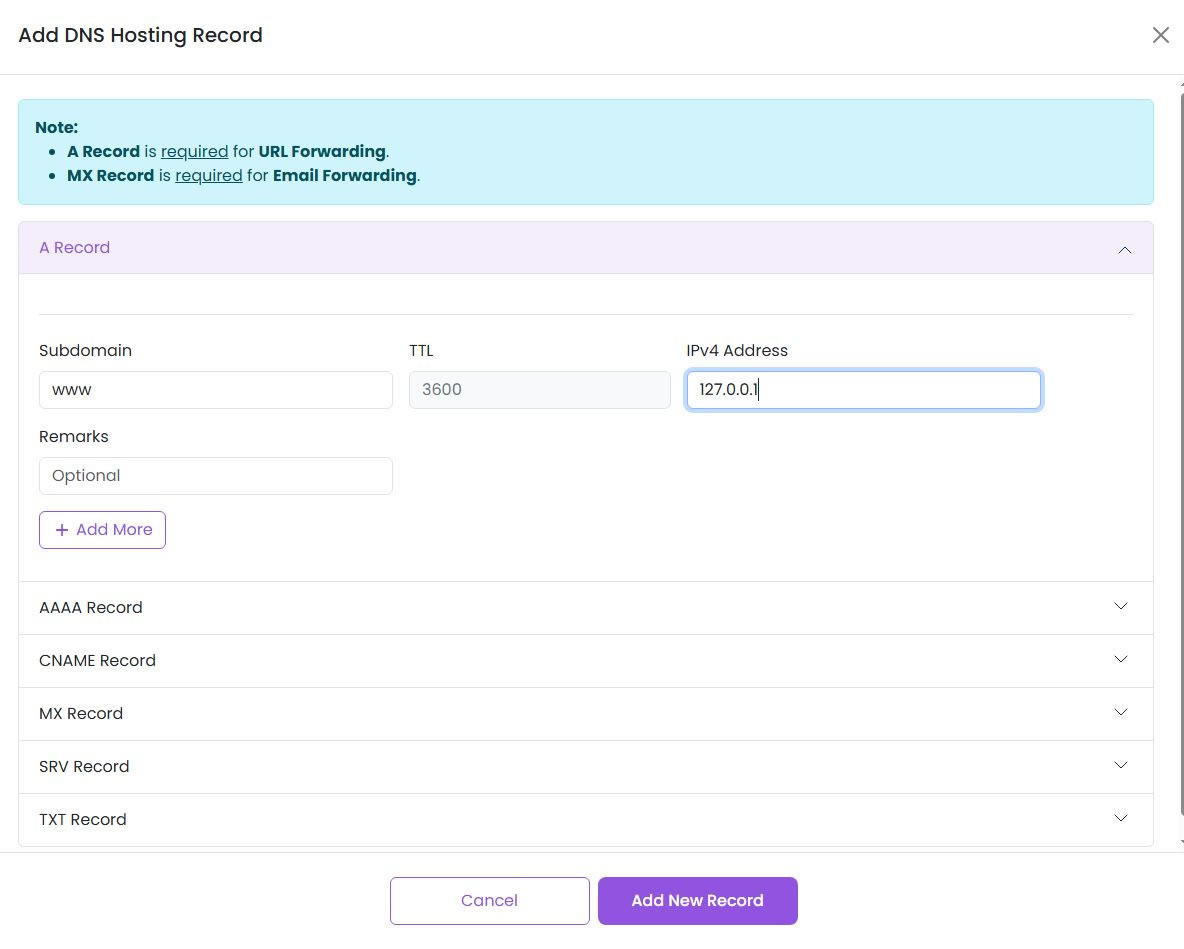Click the down chevron beside TXT Record
The width and height of the screenshot is (1184, 949).
click(x=1121, y=819)
